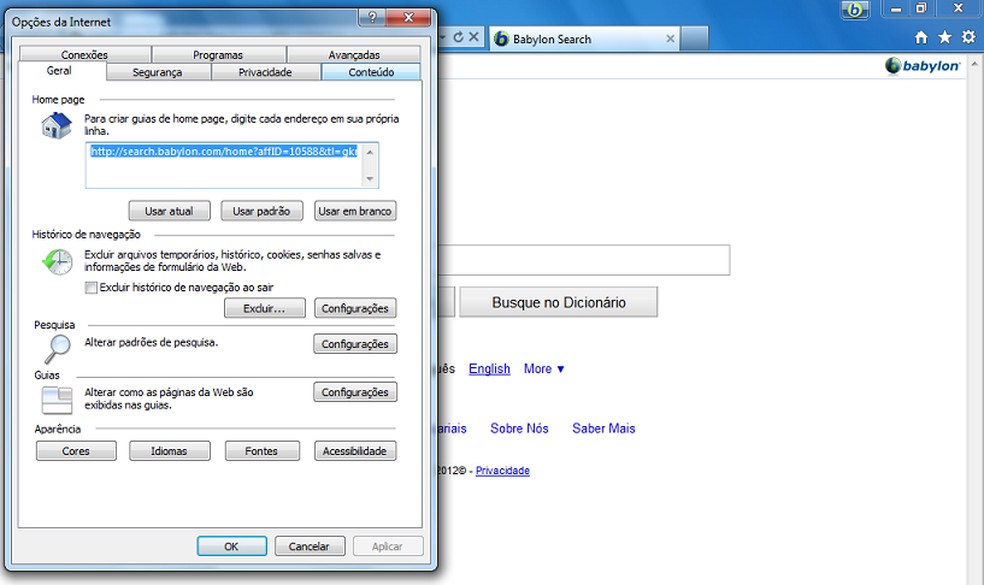The height and width of the screenshot is (585, 984).
Task: Switch to the Segurança tab
Action: (158, 72)
